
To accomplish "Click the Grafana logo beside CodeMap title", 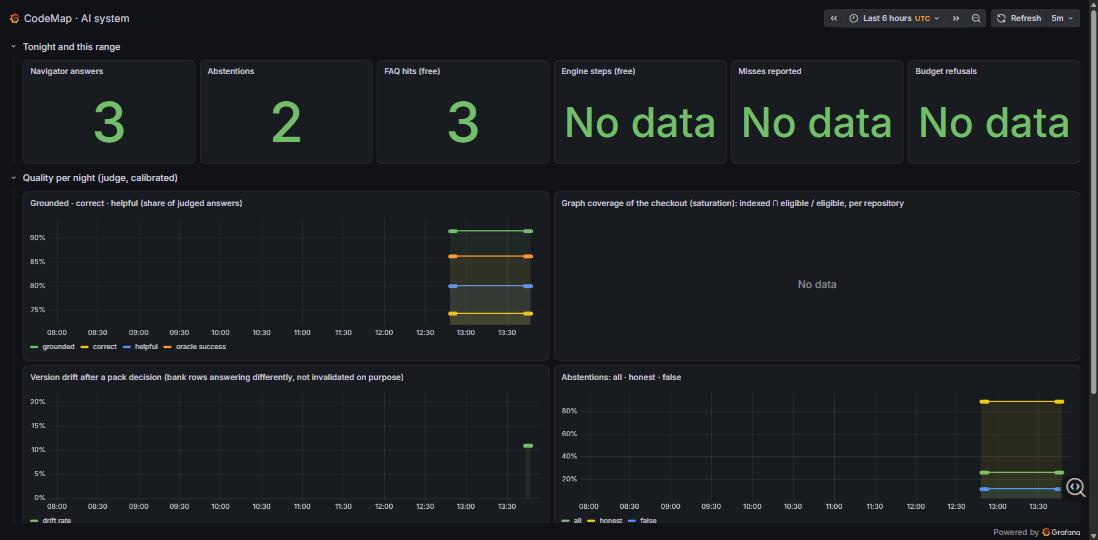I will [14, 18].
